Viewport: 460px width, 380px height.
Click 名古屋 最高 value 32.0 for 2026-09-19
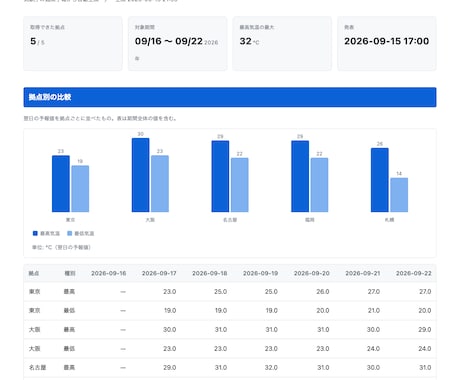pos(271,368)
